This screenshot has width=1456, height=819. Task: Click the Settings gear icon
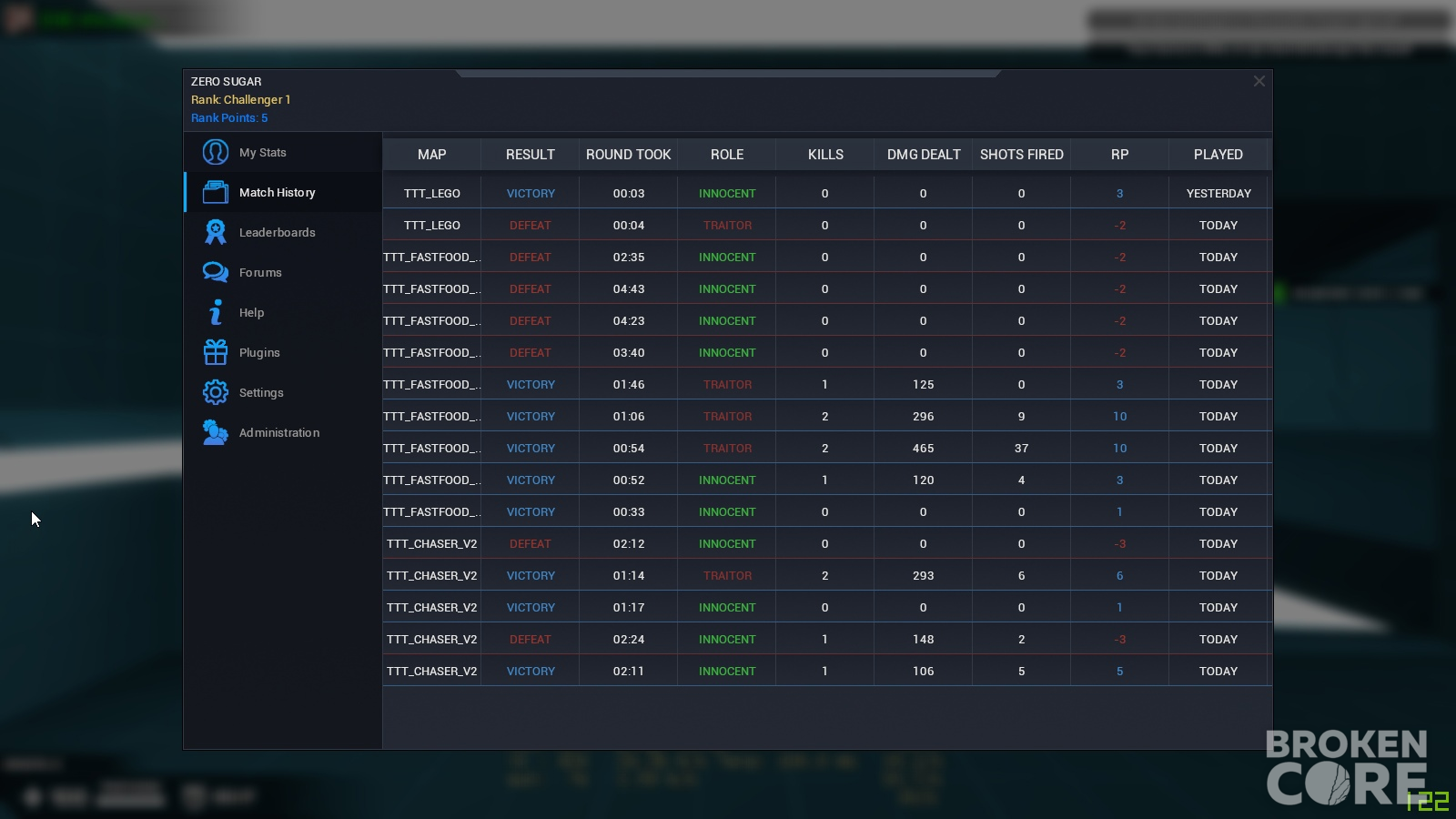click(x=216, y=392)
